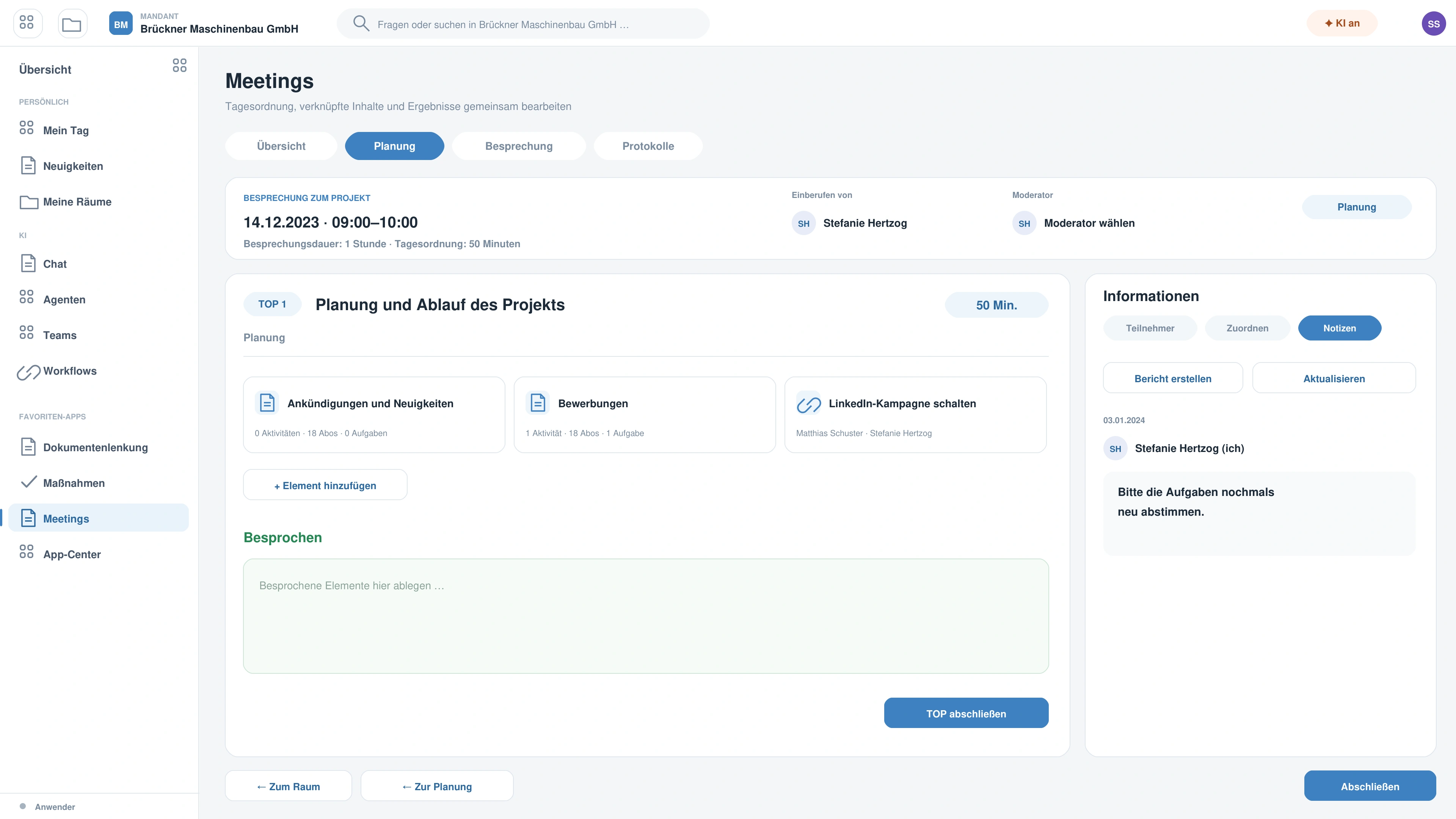This screenshot has width=1456, height=819.
Task: Switch to the Übersicht tab
Action: coord(281,146)
